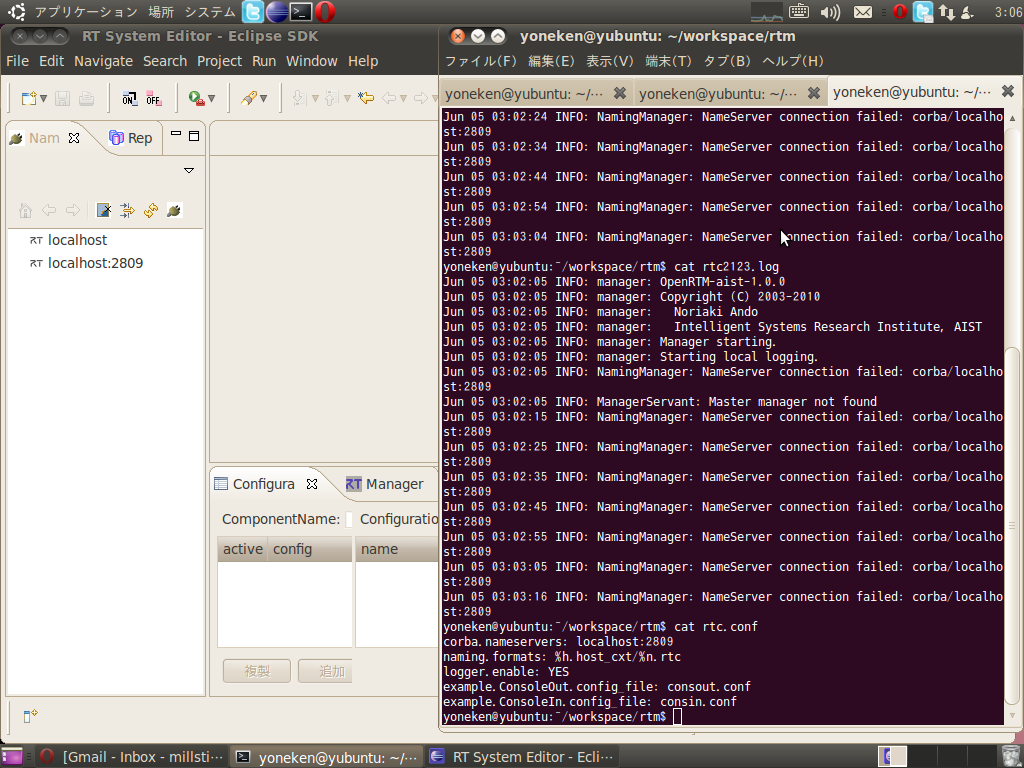This screenshot has height=768, width=1024.
Task: Open the Eclipse Run menu
Action: pos(264,61)
